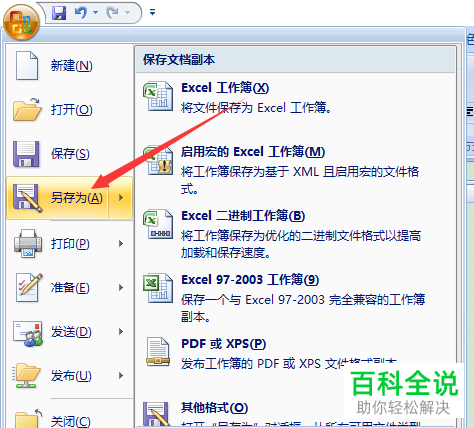Open the Customize Quick Access Toolbar dropdown

tap(152, 13)
